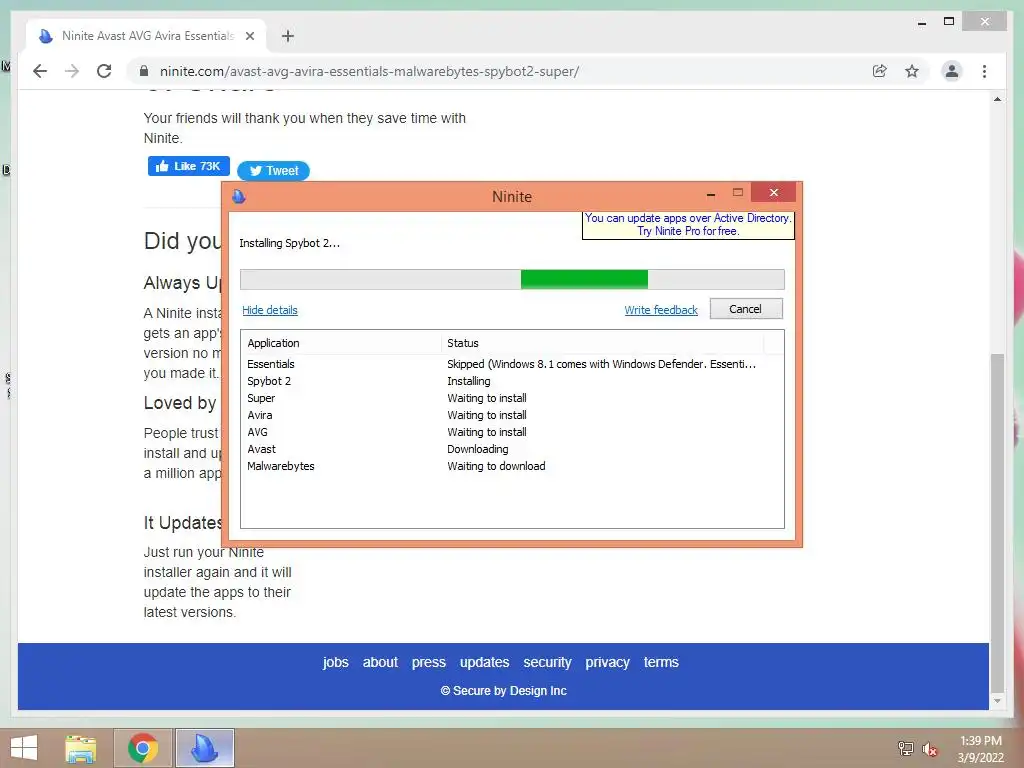This screenshot has width=1024, height=768.
Task: Open the privacy footer link
Action: tap(607, 662)
